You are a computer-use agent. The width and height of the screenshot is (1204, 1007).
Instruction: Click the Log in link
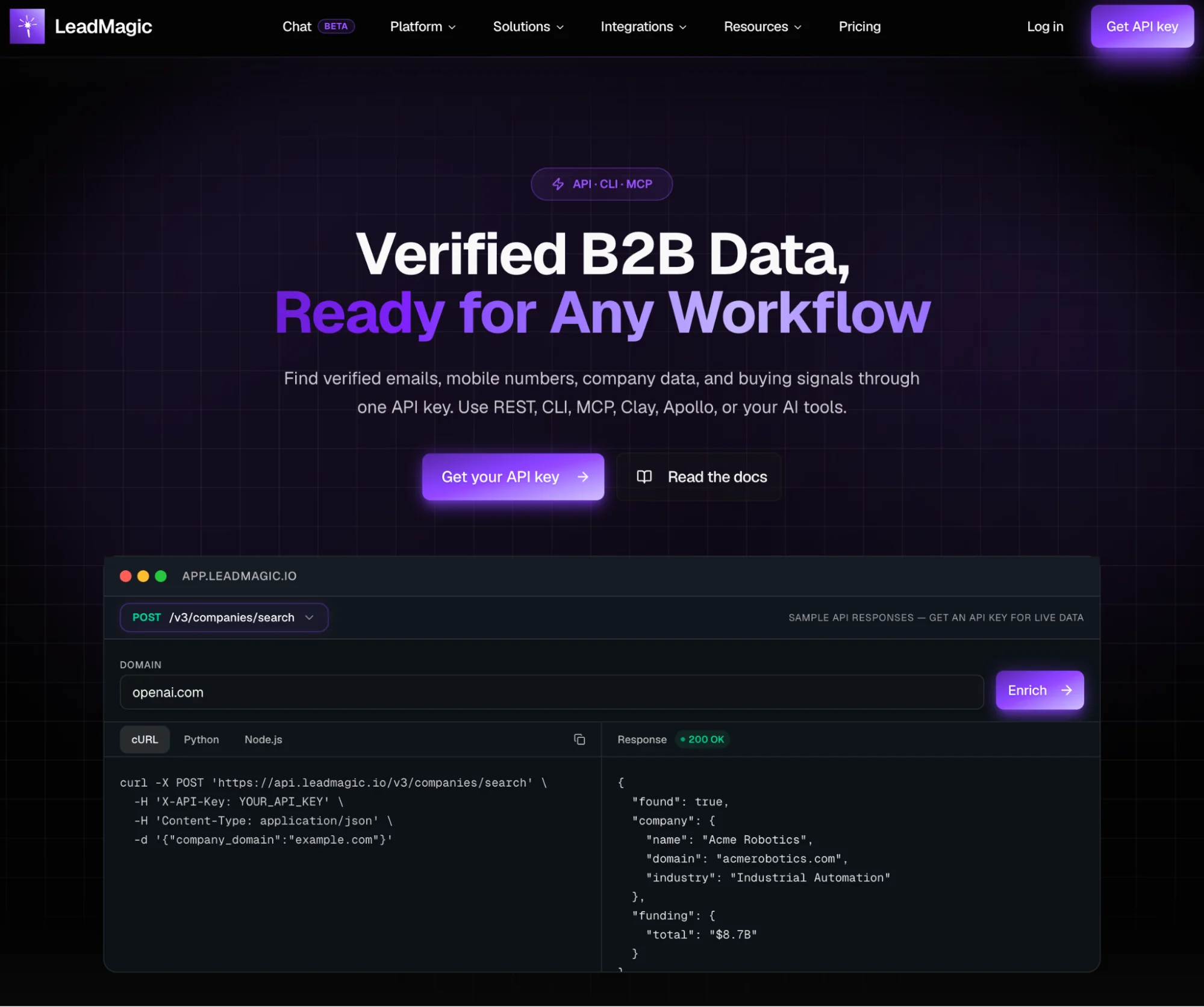tap(1045, 26)
